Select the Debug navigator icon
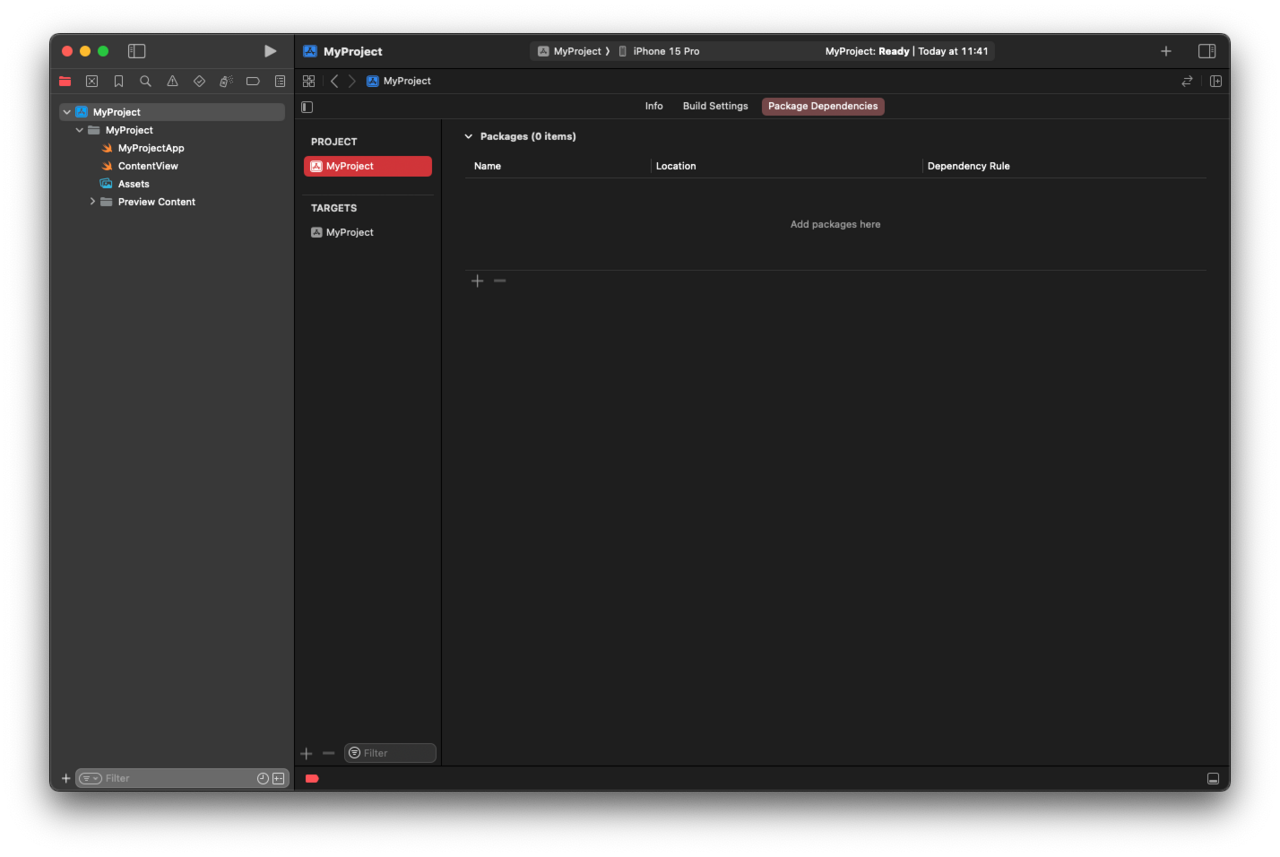The height and width of the screenshot is (857, 1280). click(x=225, y=81)
